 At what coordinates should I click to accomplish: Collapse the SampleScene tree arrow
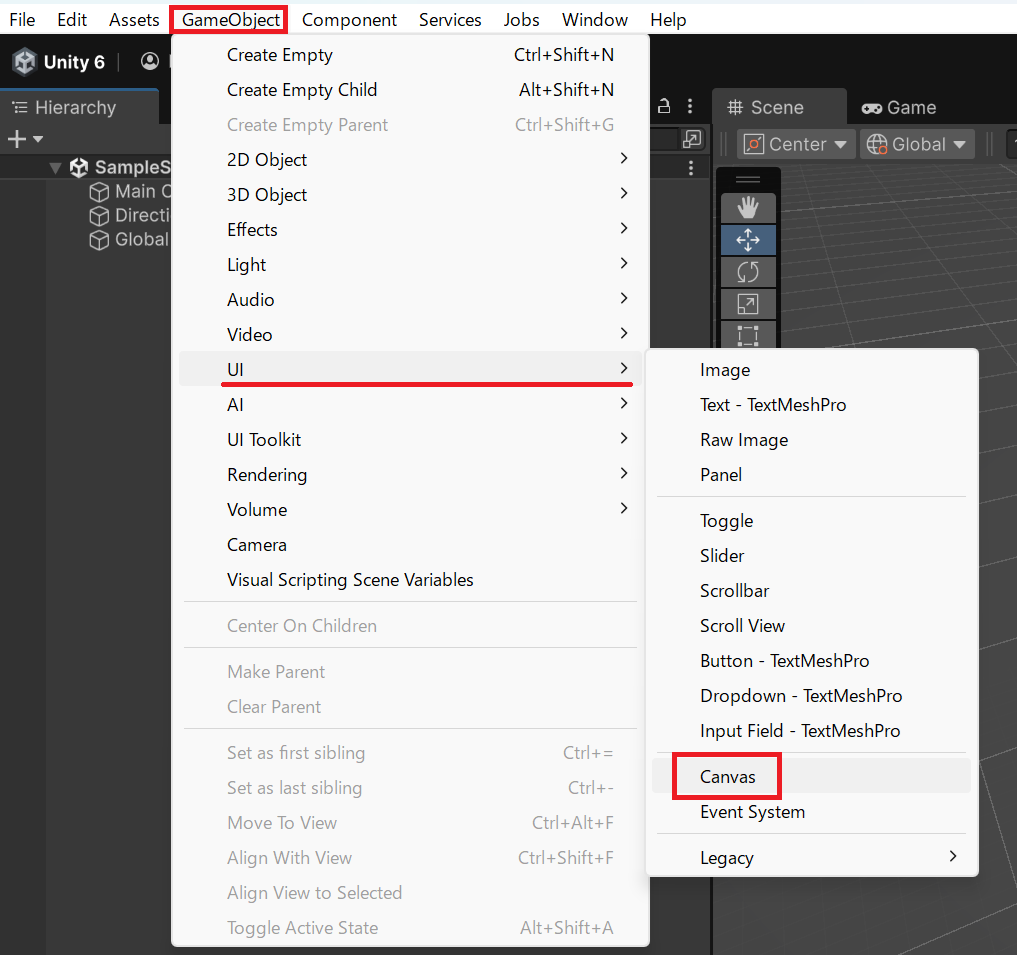click(x=55, y=168)
